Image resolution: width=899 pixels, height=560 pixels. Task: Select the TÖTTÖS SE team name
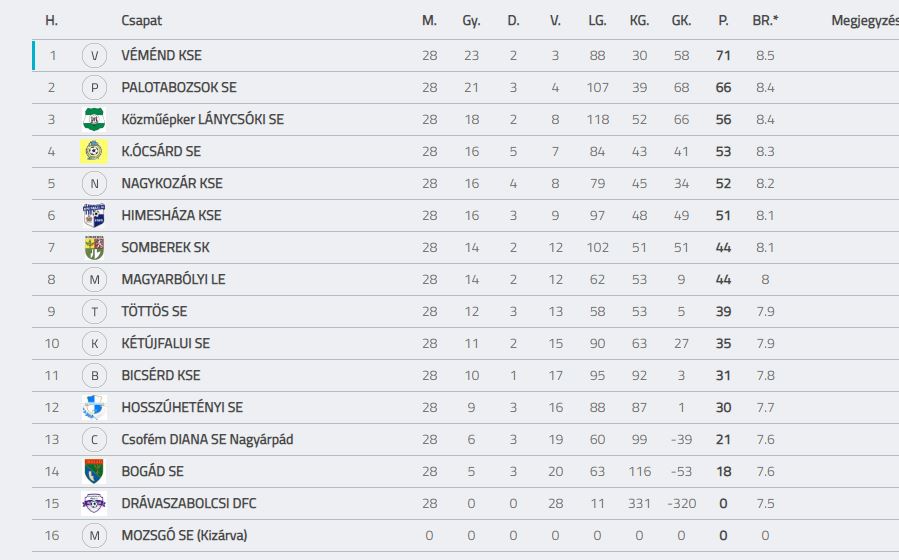coord(154,311)
